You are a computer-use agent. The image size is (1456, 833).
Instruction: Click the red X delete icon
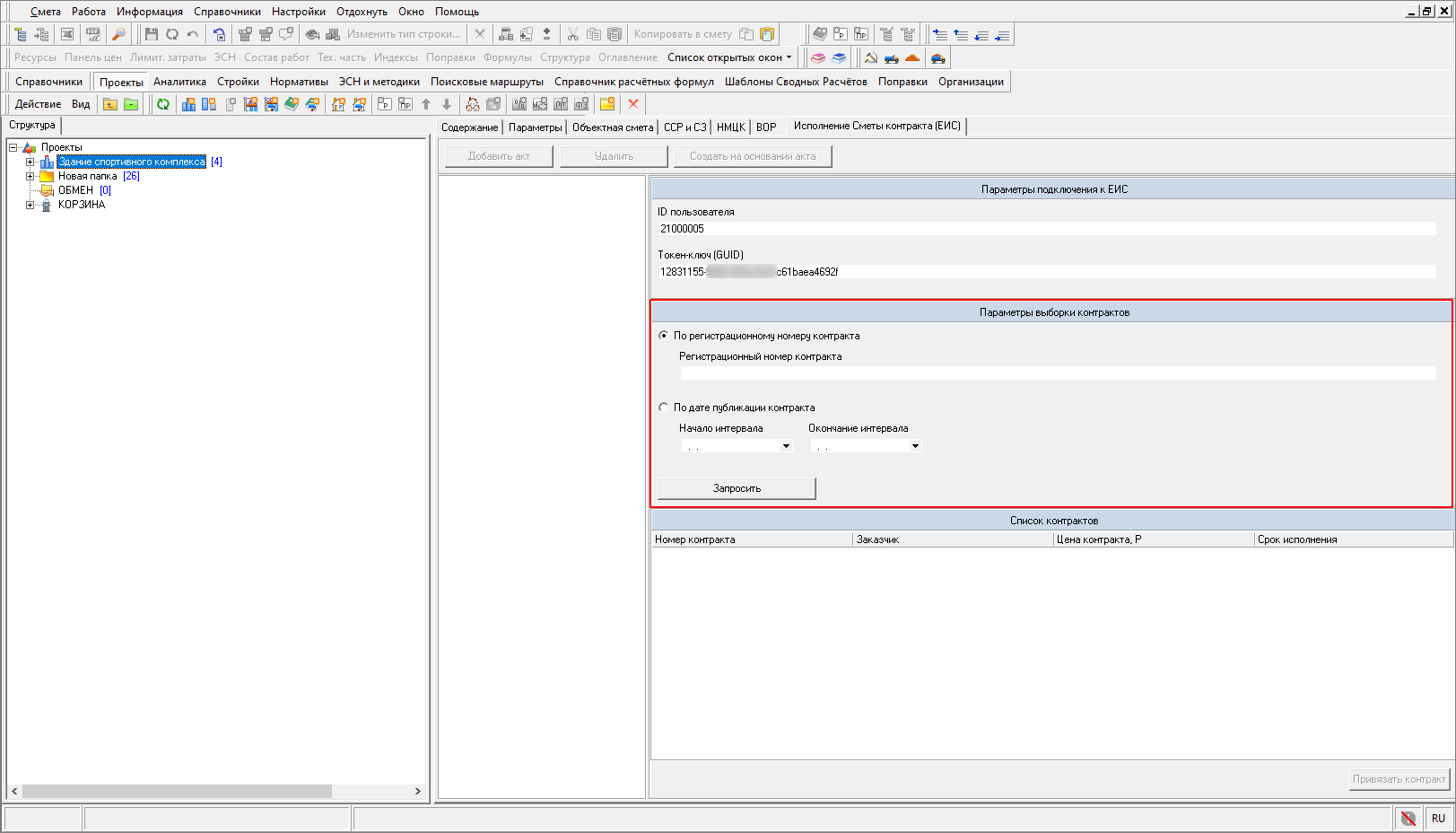(633, 104)
